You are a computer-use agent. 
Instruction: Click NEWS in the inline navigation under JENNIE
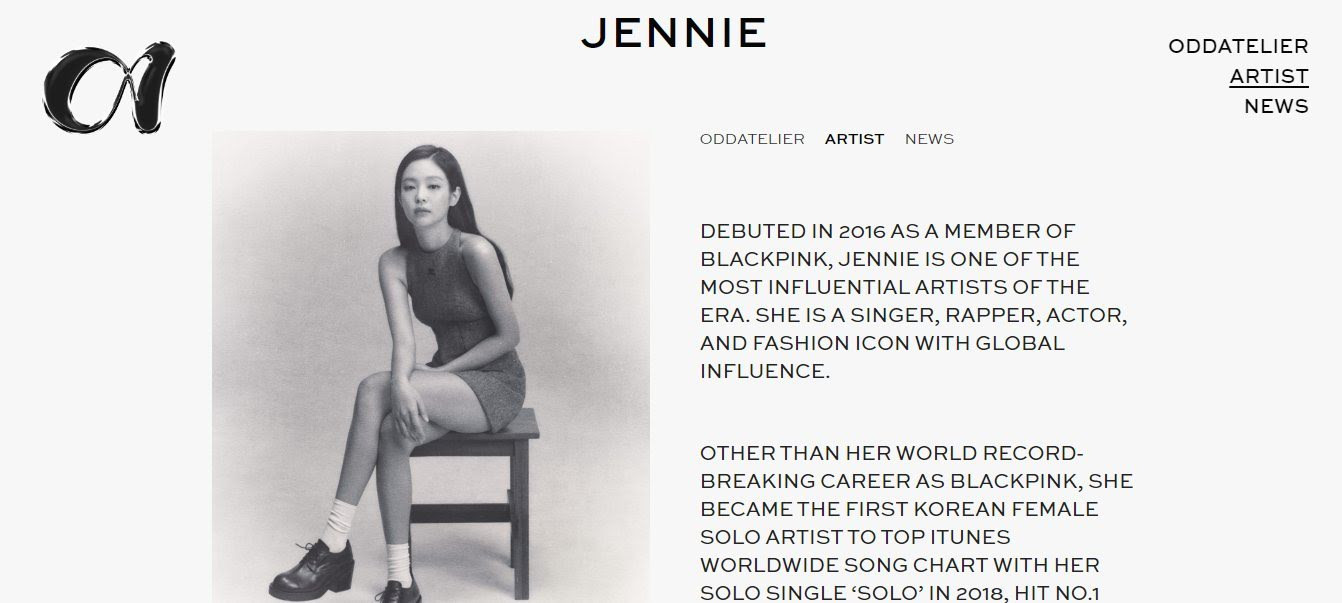click(929, 139)
